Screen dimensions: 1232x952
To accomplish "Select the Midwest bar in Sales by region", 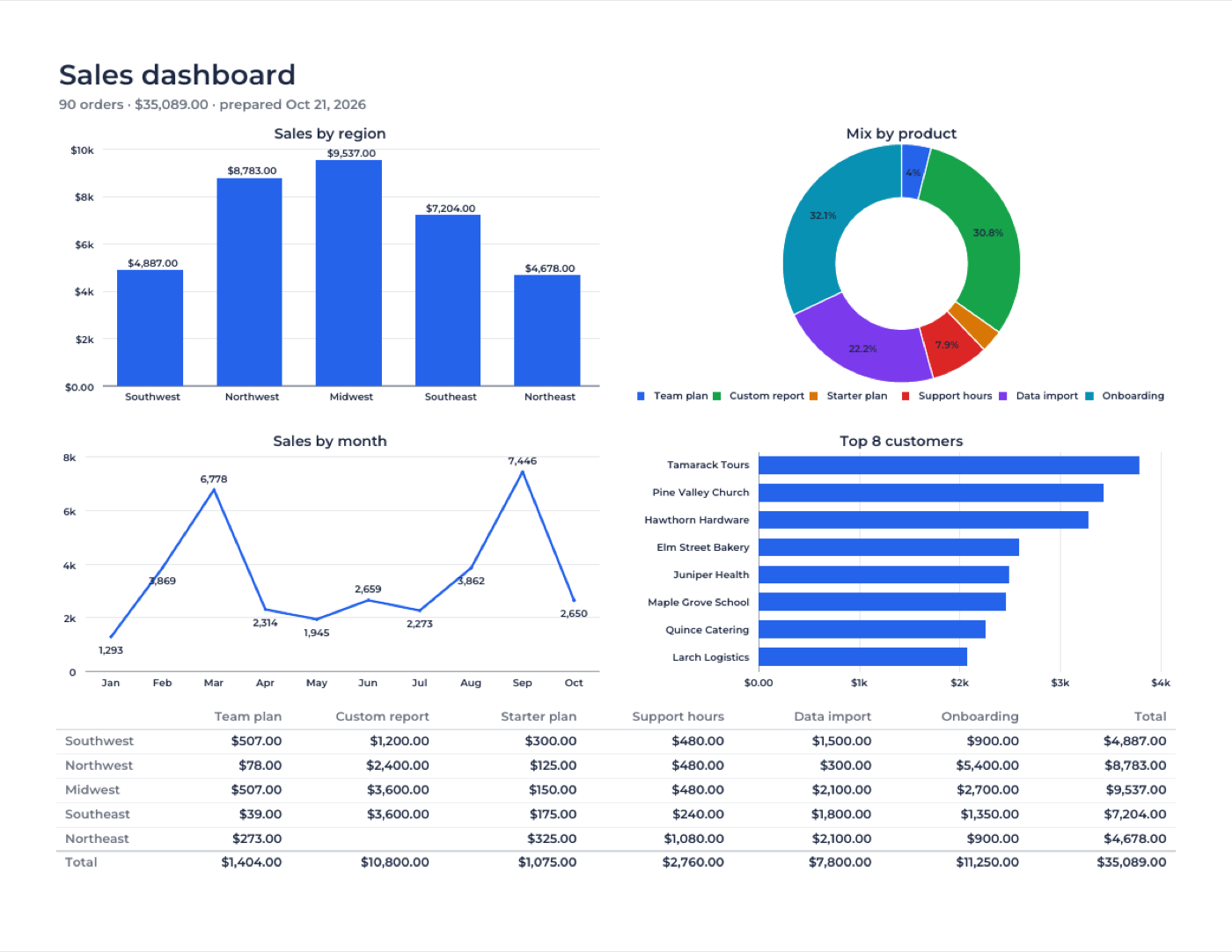I will pos(349,273).
